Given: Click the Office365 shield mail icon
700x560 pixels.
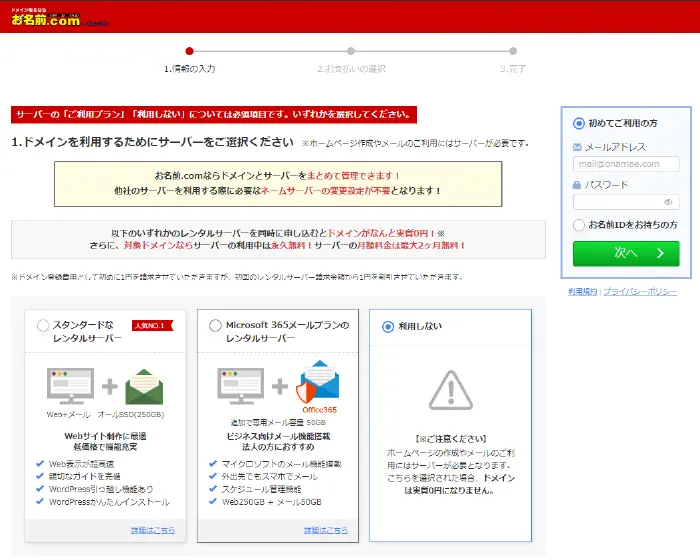Looking at the screenshot, I should 317,382.
